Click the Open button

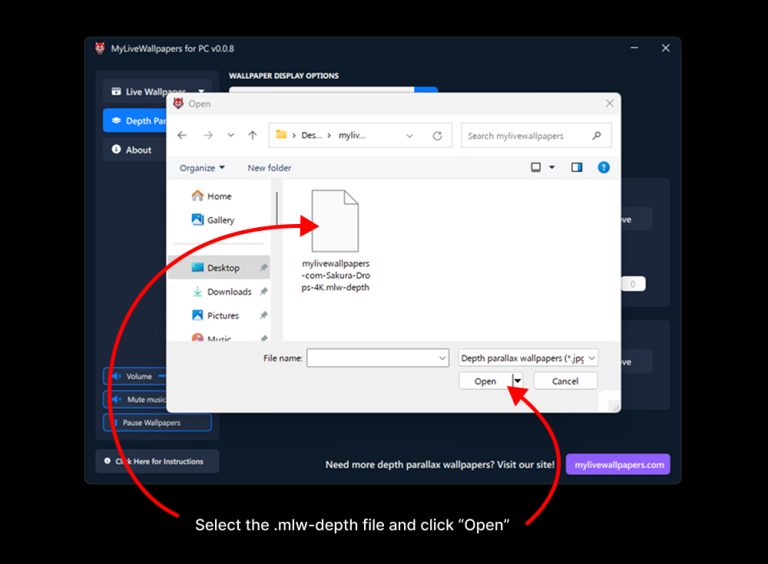coord(485,381)
